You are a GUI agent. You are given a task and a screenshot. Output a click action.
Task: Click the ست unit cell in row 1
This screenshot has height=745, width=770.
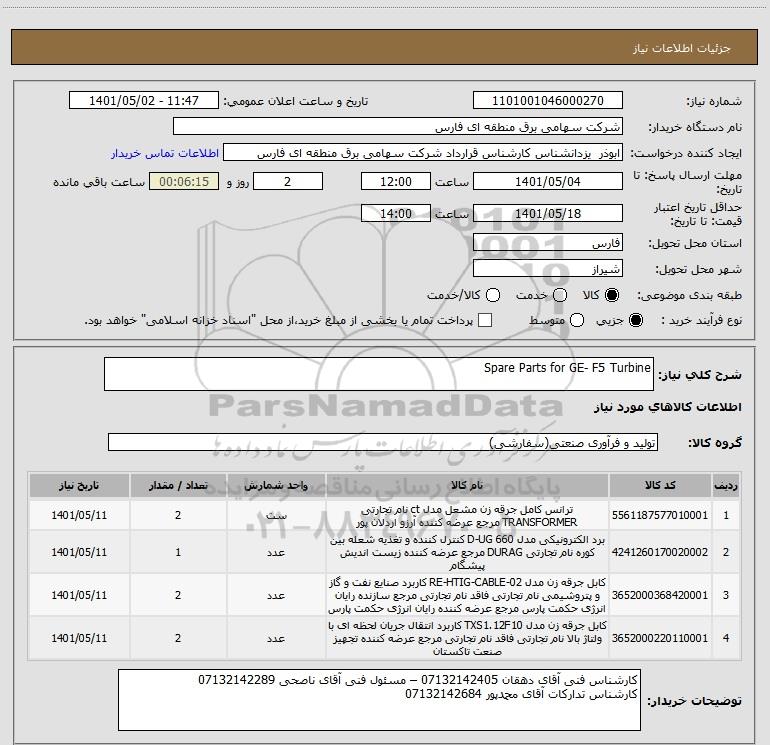pyautogui.click(x=276, y=515)
